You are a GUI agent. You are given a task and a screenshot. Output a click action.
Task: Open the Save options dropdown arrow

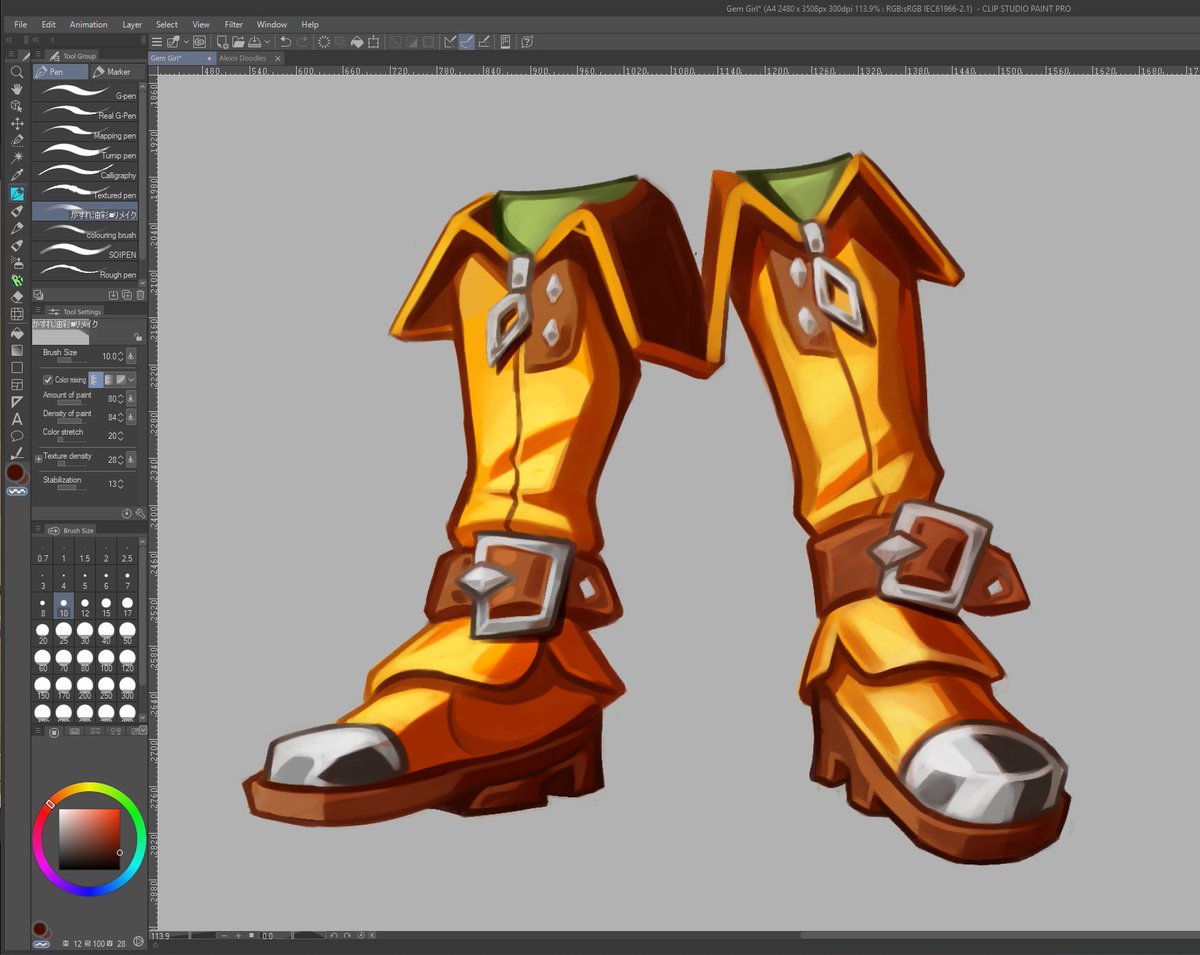[267, 42]
